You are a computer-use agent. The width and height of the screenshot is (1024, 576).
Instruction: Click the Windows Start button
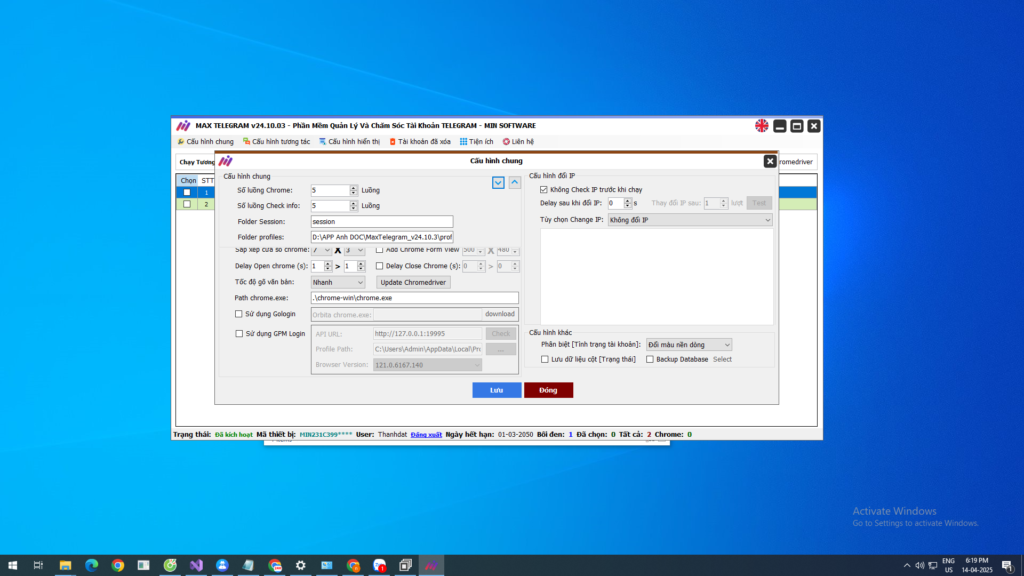[12, 565]
